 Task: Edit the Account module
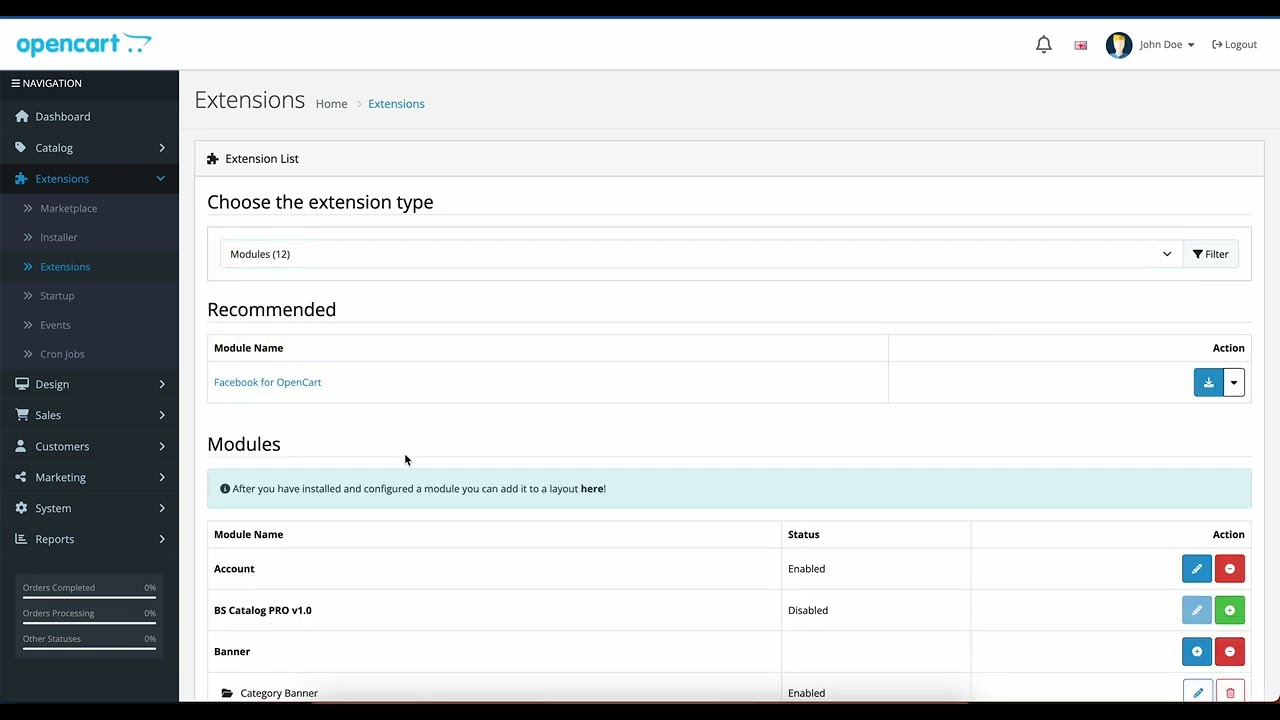click(1197, 569)
